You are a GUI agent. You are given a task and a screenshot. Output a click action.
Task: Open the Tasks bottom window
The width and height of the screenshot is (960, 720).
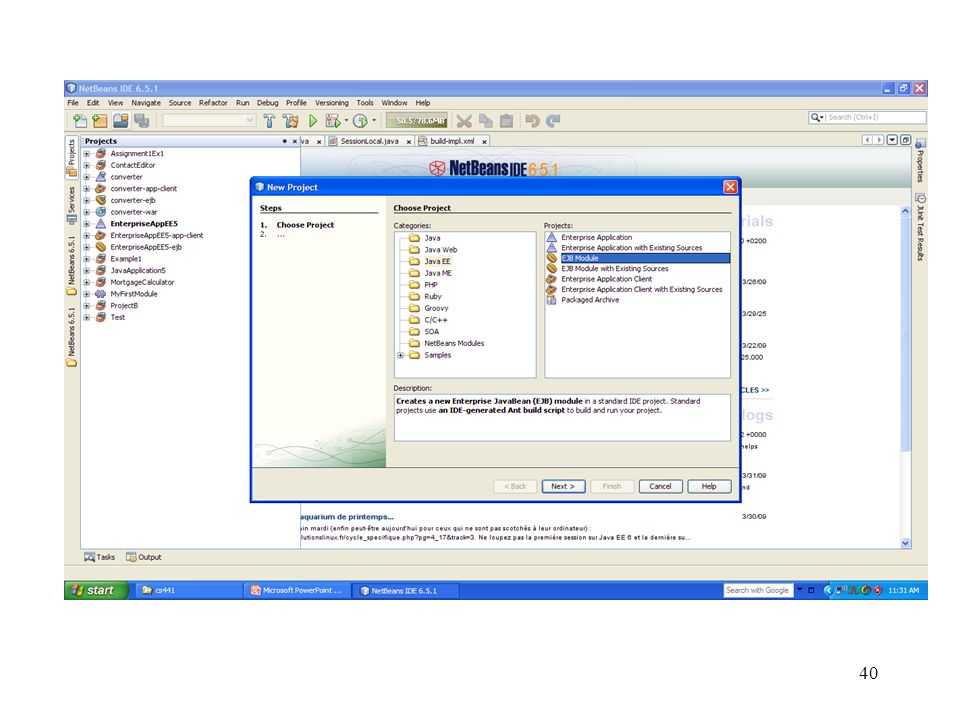(100, 557)
